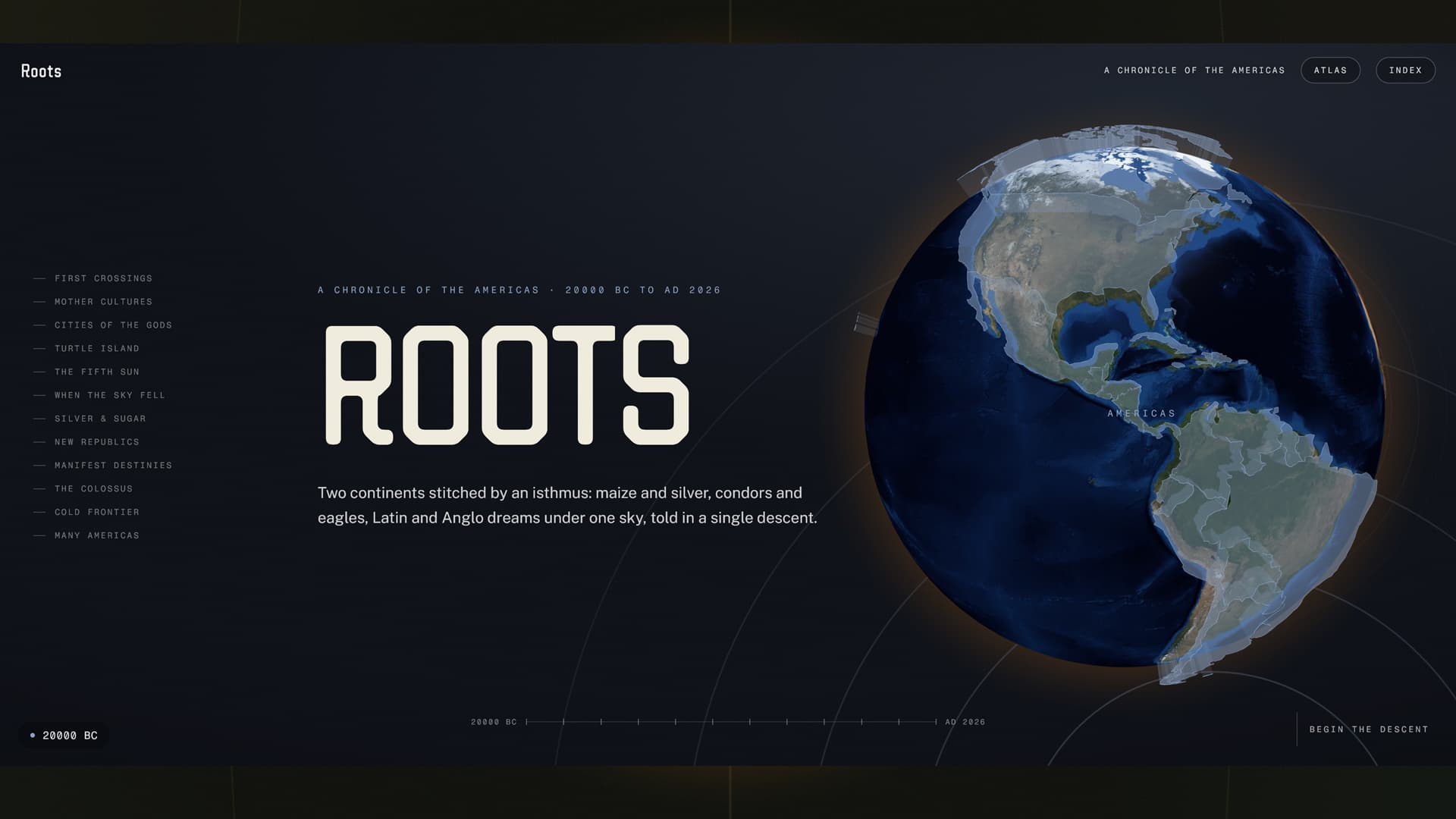Screen dimensions: 1456x819
Task: Select Turtle Island chapter
Action: click(x=86, y=349)
